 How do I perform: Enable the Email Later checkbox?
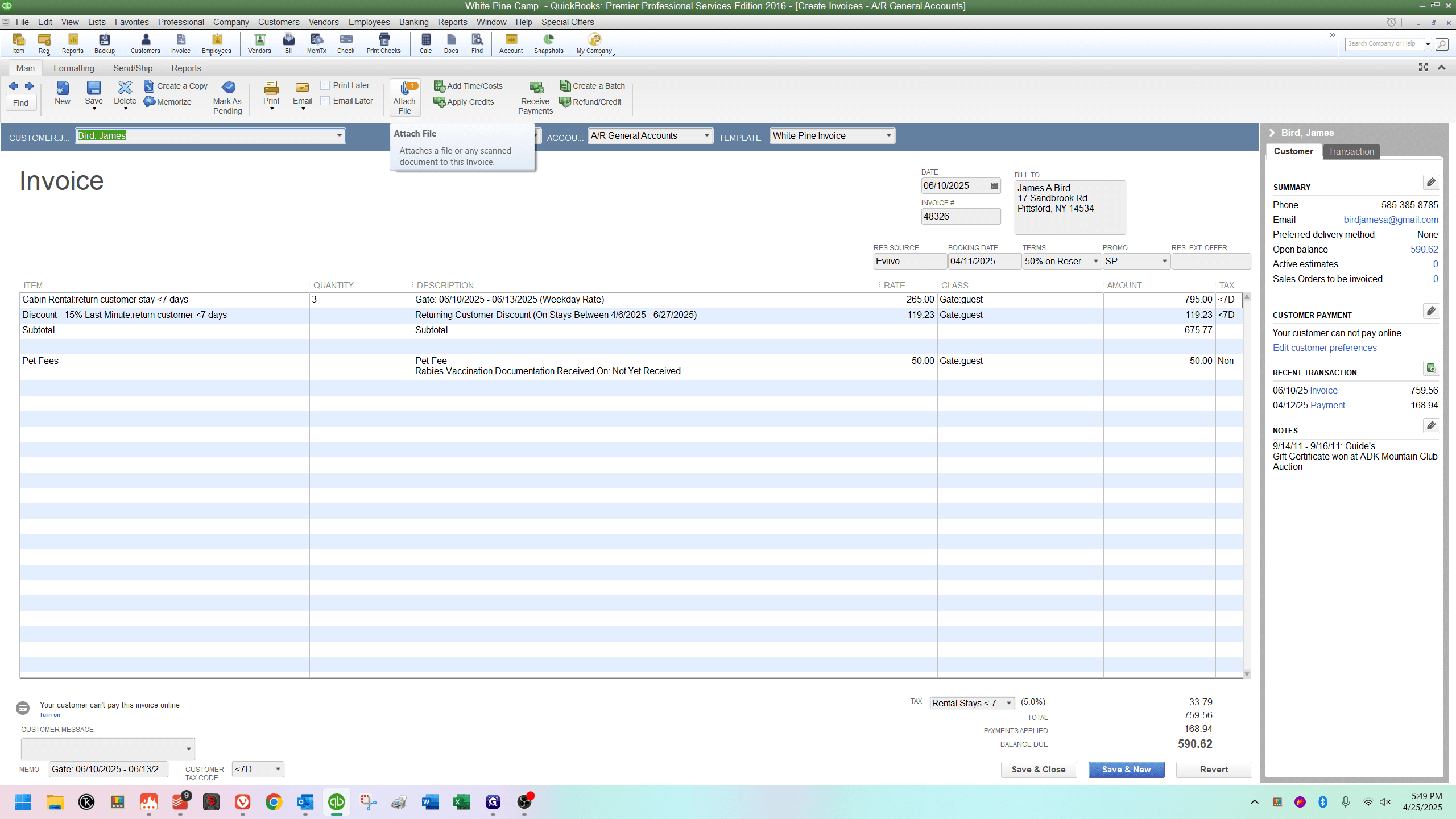point(325,101)
